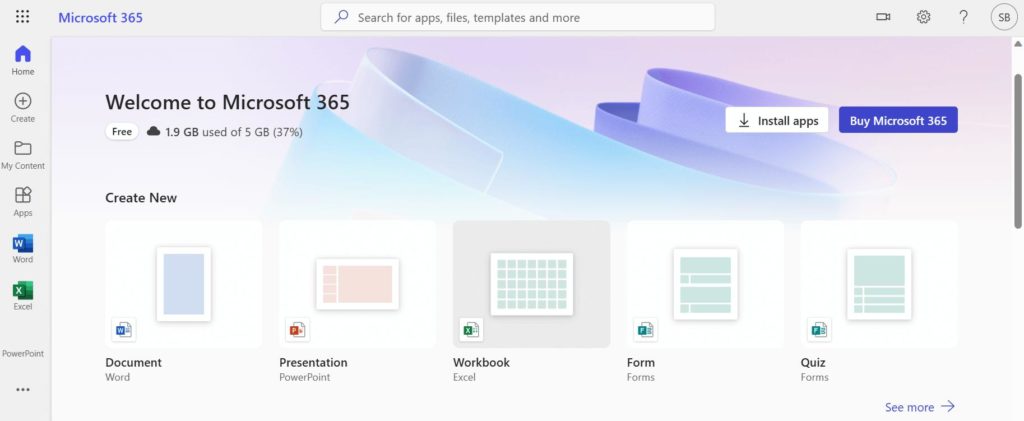Click the Forms badge on Quiz card

pyautogui.click(x=819, y=330)
